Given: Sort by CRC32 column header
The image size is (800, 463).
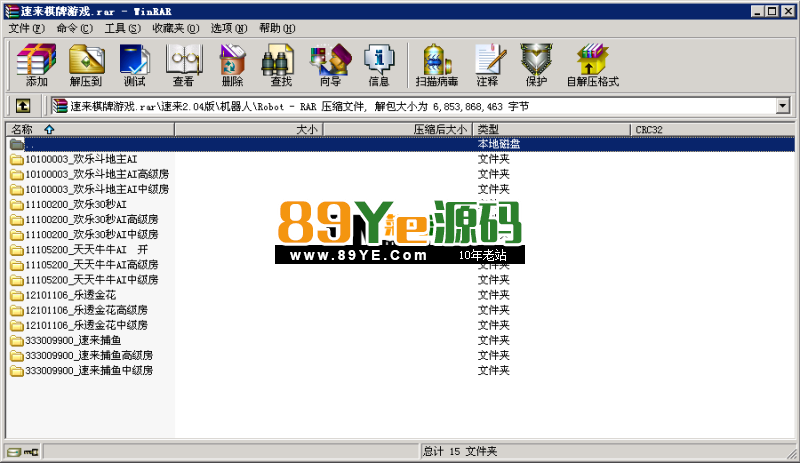Looking at the screenshot, I should [x=713, y=130].
